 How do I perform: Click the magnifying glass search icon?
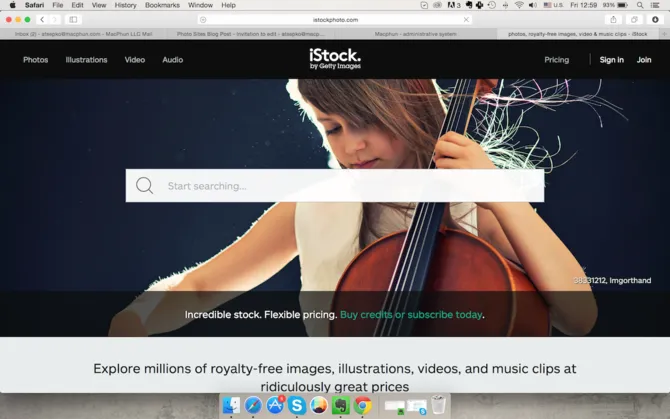[145, 186]
